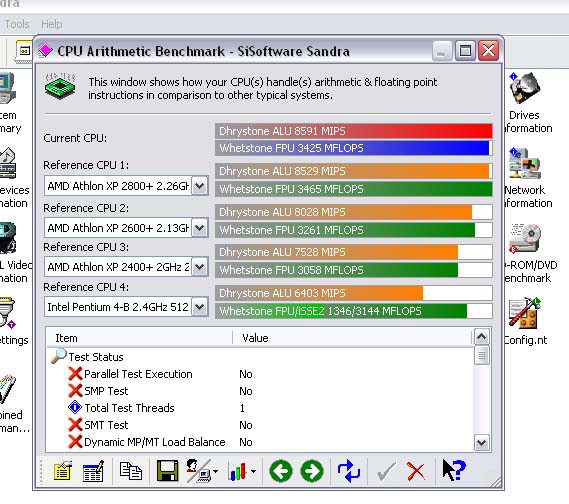Expand Reference CPU 2 dropdown arrow
Image resolution: width=569 pixels, height=504 pixels.
(200, 228)
